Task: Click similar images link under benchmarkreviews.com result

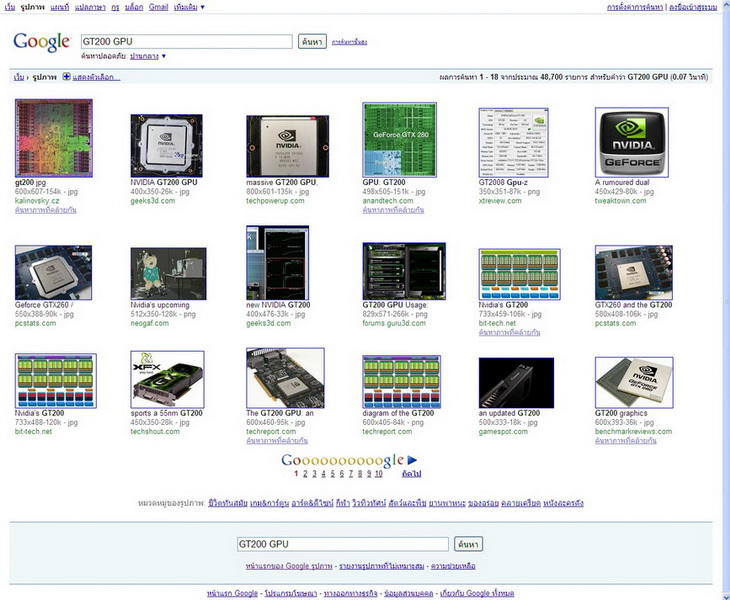Action: [x=626, y=440]
